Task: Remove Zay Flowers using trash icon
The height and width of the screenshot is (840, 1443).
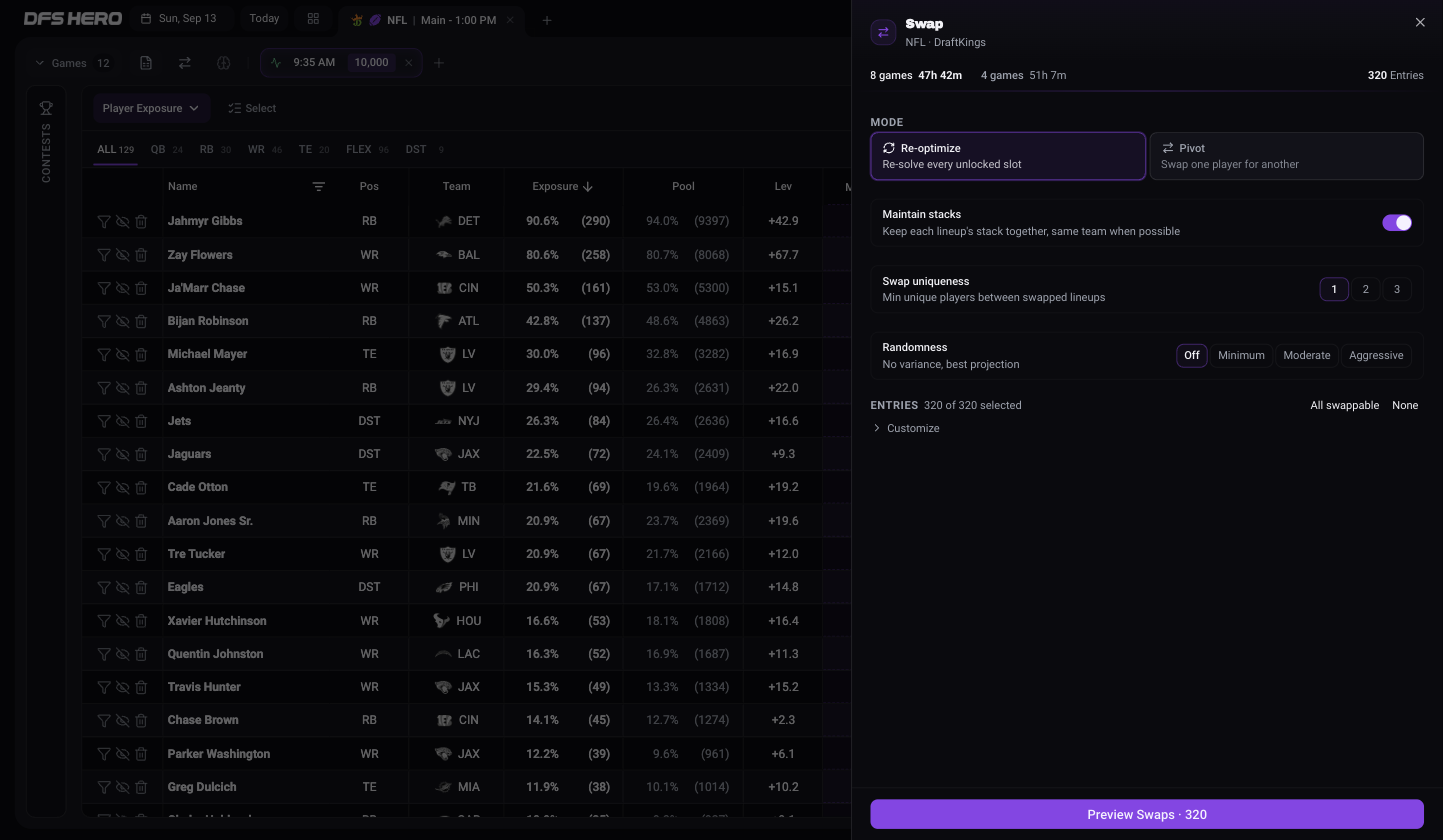Action: (x=141, y=255)
